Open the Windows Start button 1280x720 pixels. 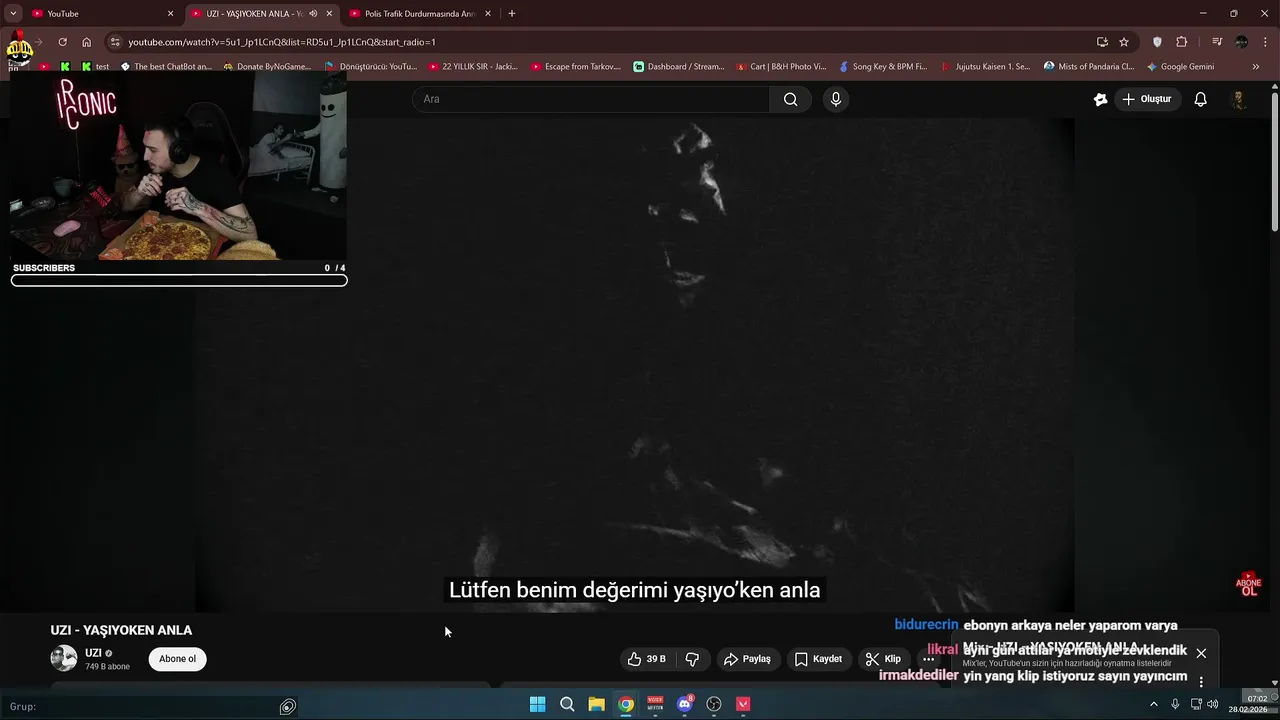click(537, 704)
